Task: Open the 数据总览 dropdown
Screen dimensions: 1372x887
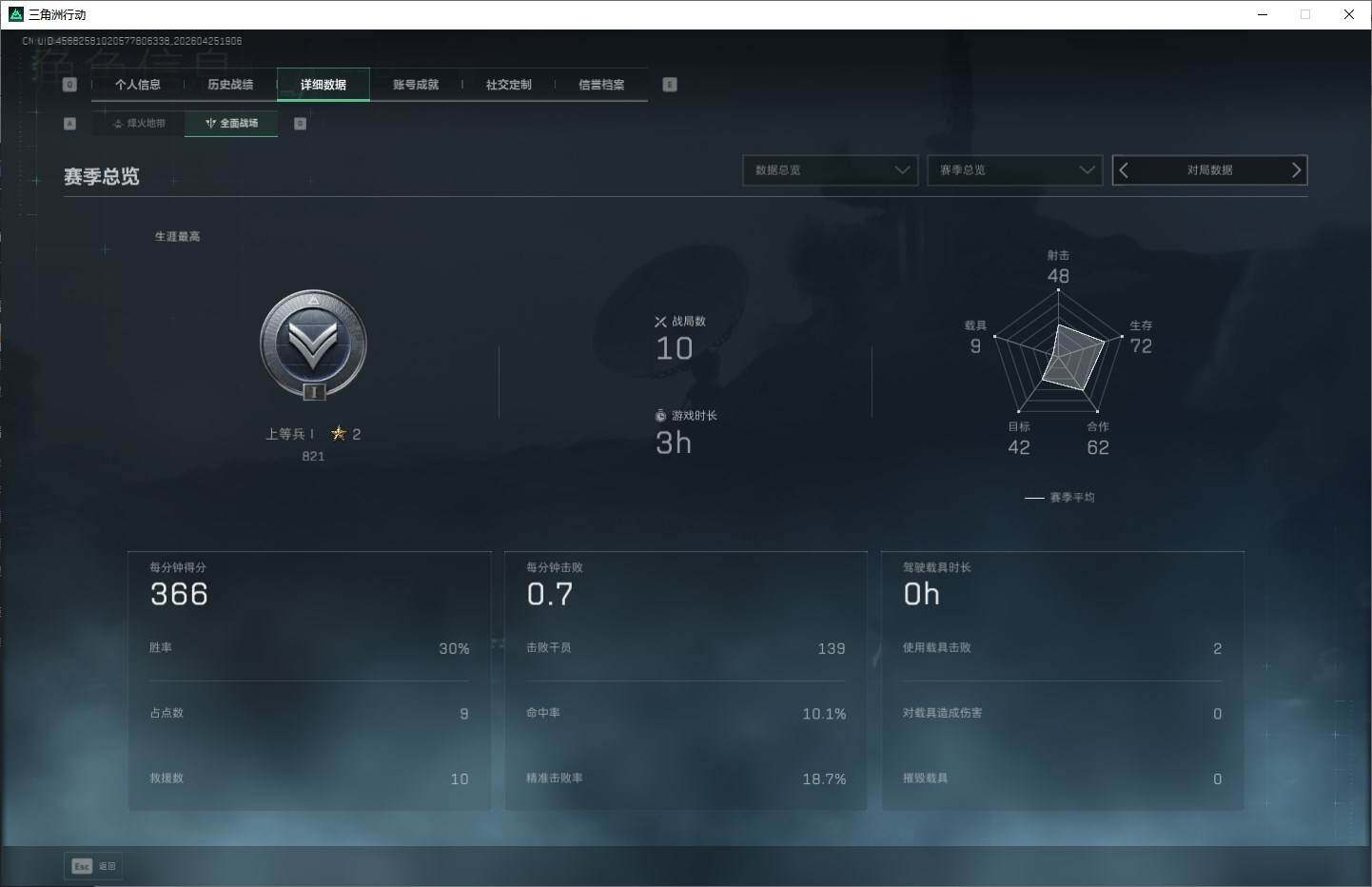Action: pos(830,170)
